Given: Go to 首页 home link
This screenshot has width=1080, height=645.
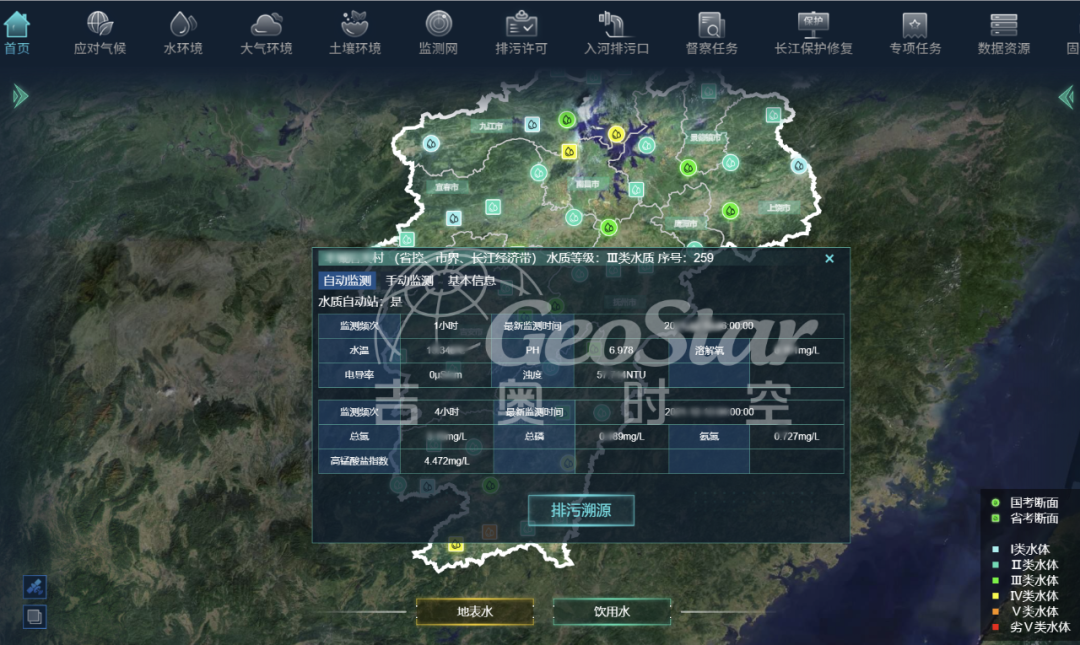Looking at the screenshot, I should coord(17,33).
